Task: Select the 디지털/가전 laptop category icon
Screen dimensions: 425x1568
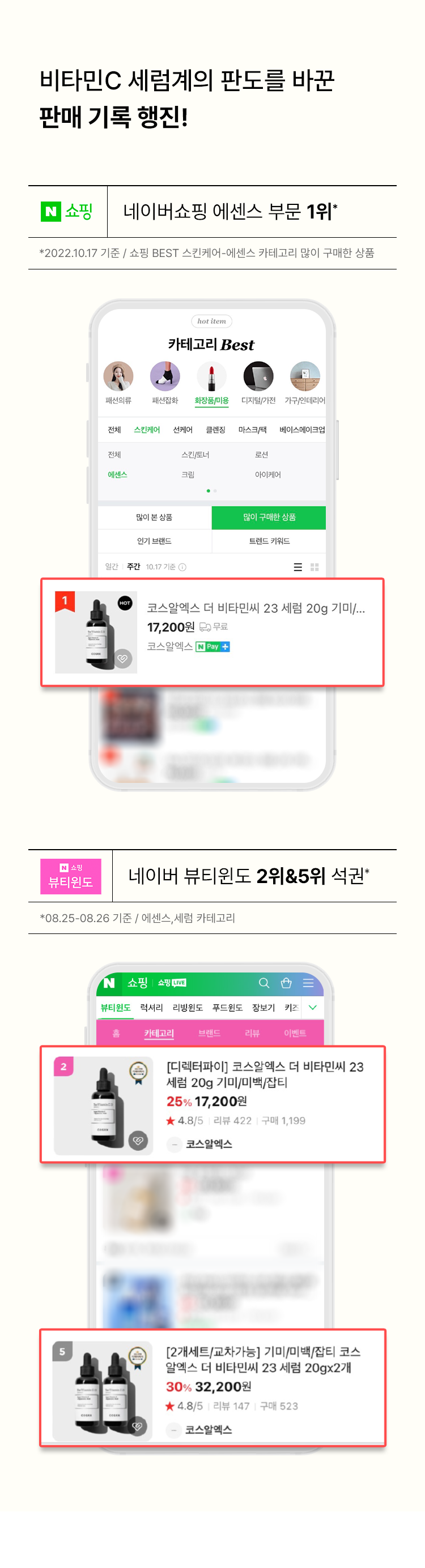Action: (x=258, y=376)
